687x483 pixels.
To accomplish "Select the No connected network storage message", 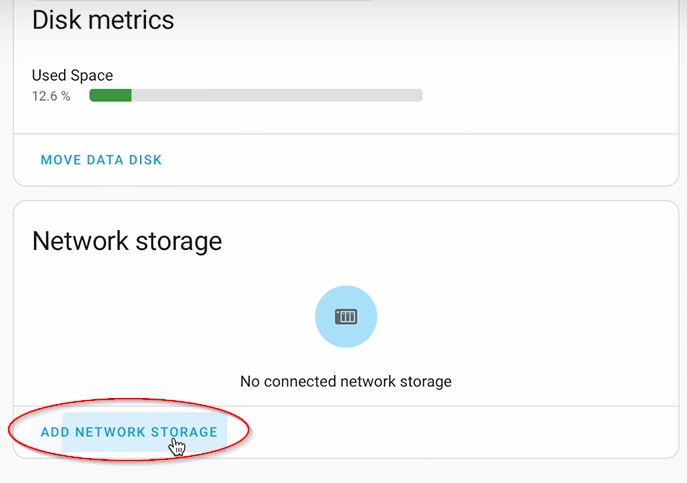I will (x=346, y=381).
